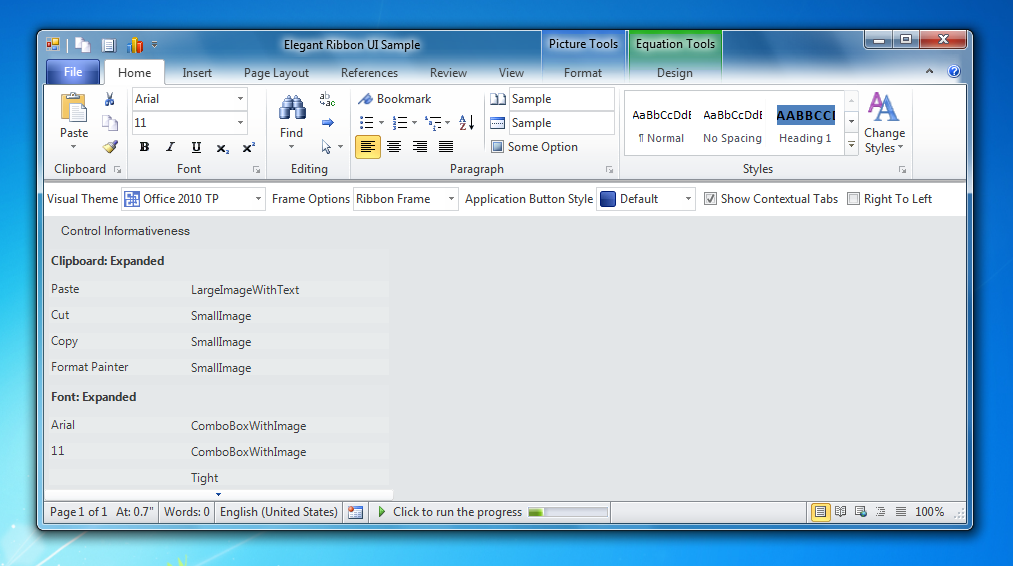The image size is (1013, 566).
Task: Enable Right To Left checkbox
Action: 853,199
